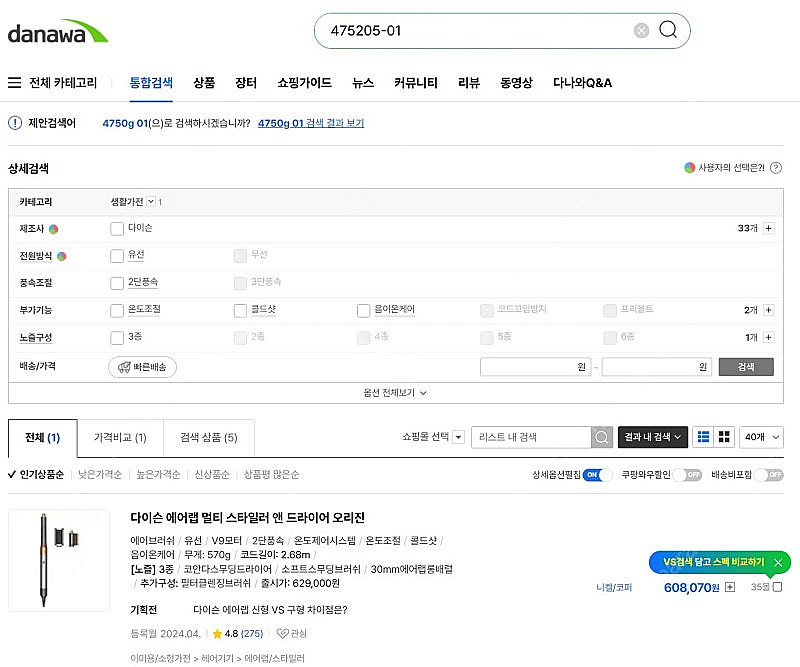Open the 쇼핑가이드 tab
Screen dimensions: 800x667
click(x=305, y=82)
